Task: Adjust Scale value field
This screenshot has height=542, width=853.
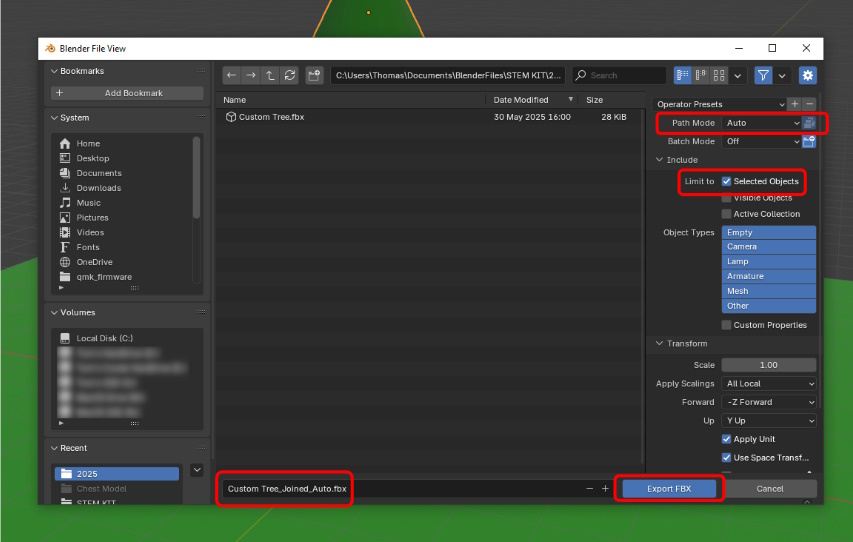Action: pyautogui.click(x=769, y=365)
